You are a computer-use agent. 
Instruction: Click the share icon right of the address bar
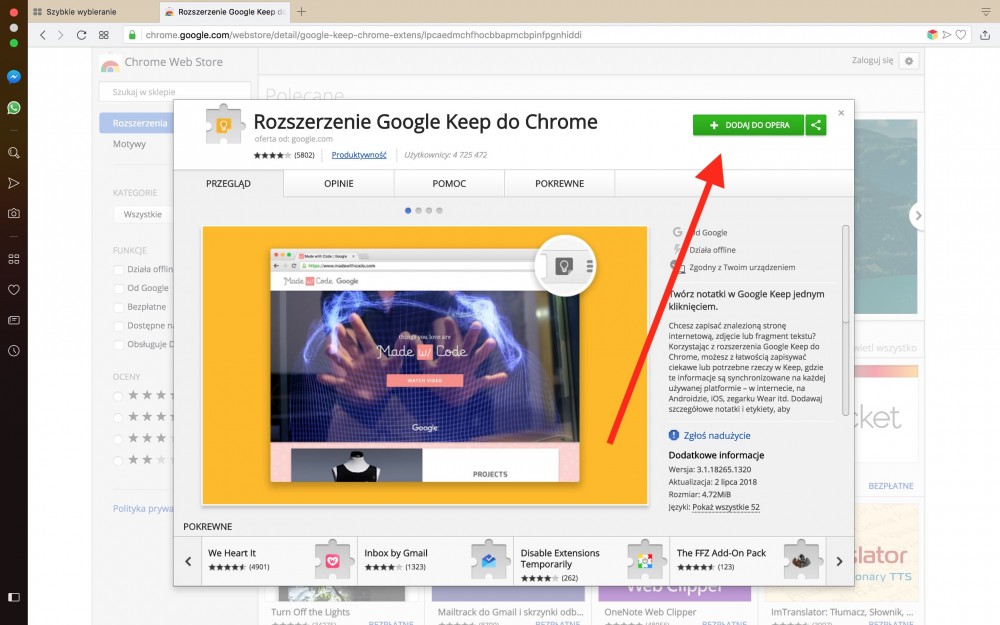pyautogui.click(x=985, y=35)
